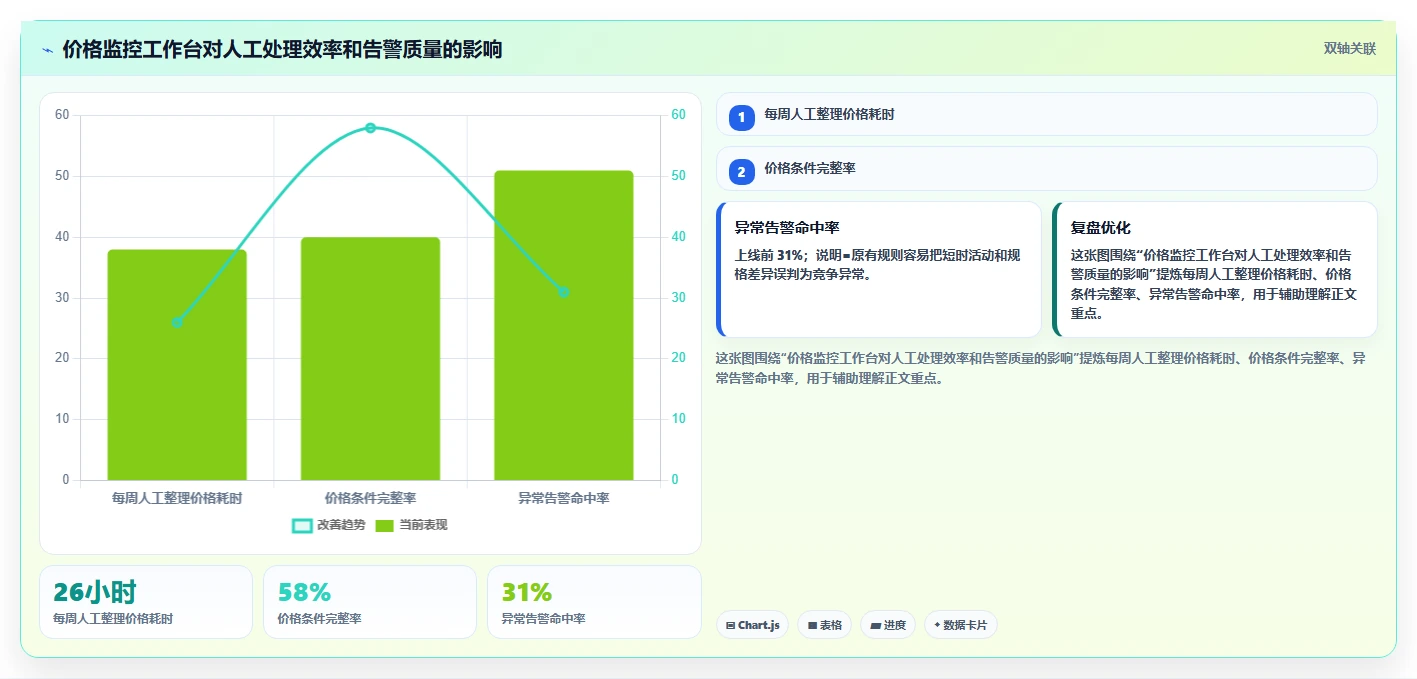
Task: Click the x-axis label 异常告警命中率
Action: pos(564,498)
